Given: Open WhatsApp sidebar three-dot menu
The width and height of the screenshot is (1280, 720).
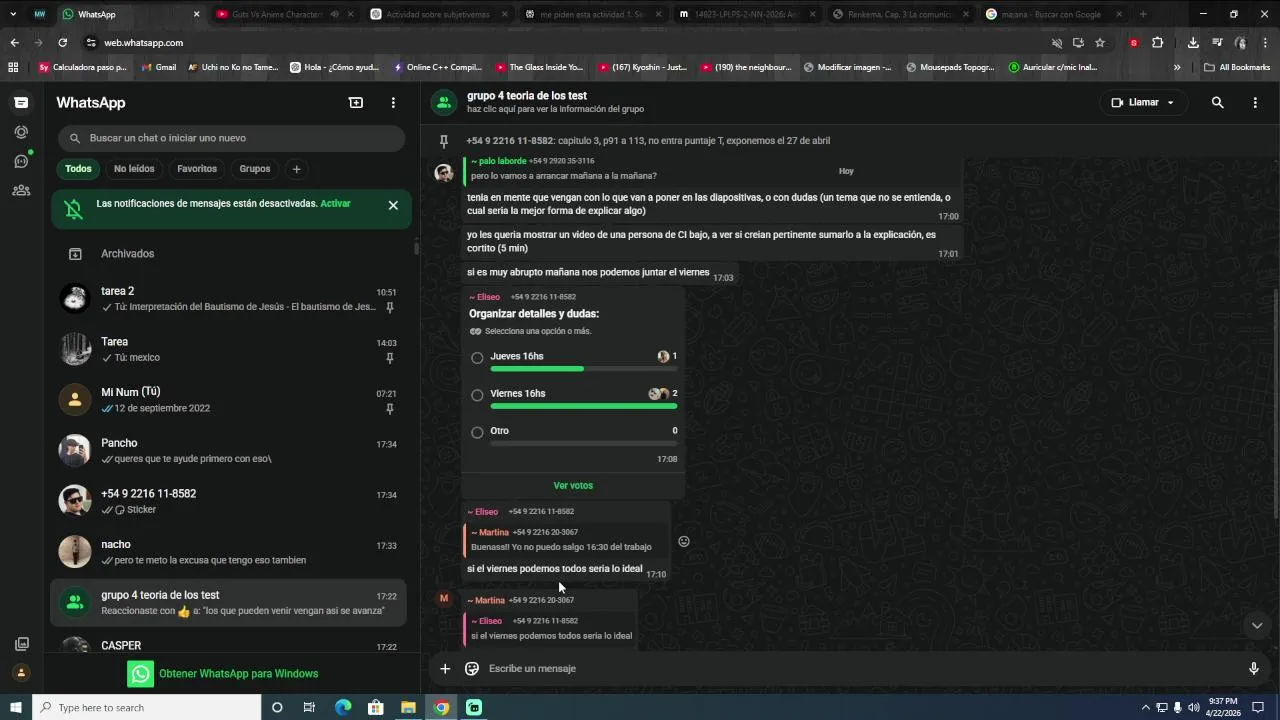Looking at the screenshot, I should [393, 103].
